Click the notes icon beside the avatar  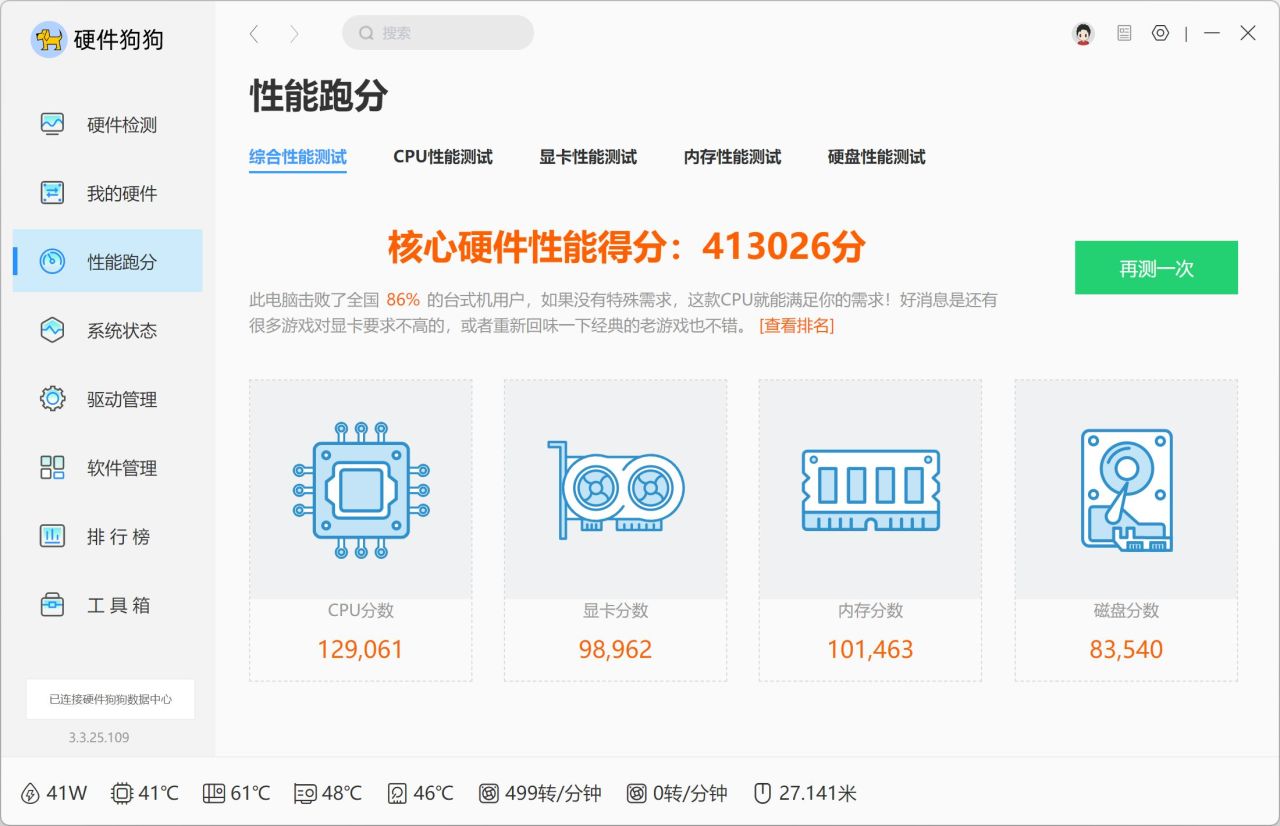(x=1124, y=33)
